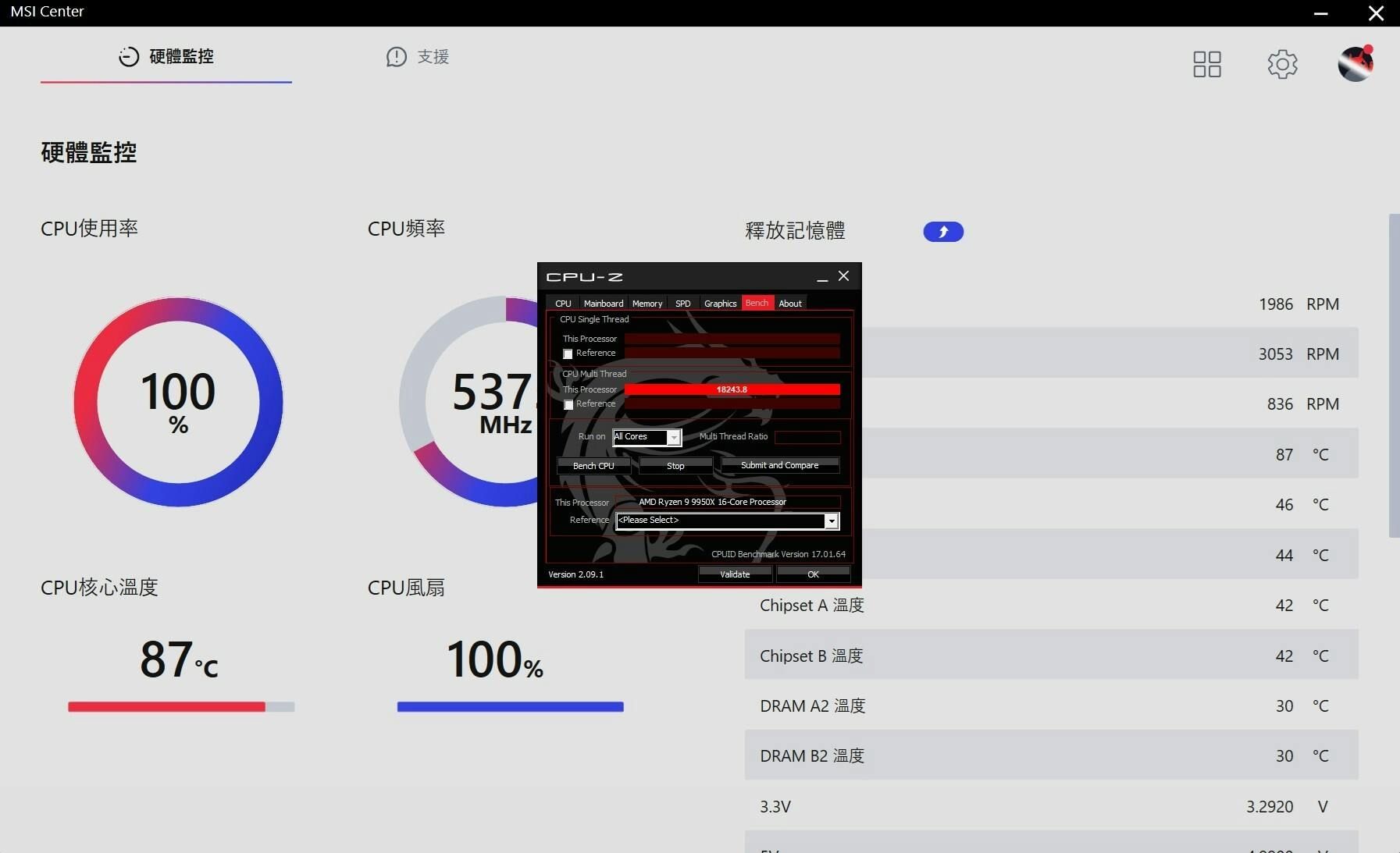Screen dimensions: 1400x853
Task: Open the Reference Please Select dropdown
Action: tap(728, 521)
